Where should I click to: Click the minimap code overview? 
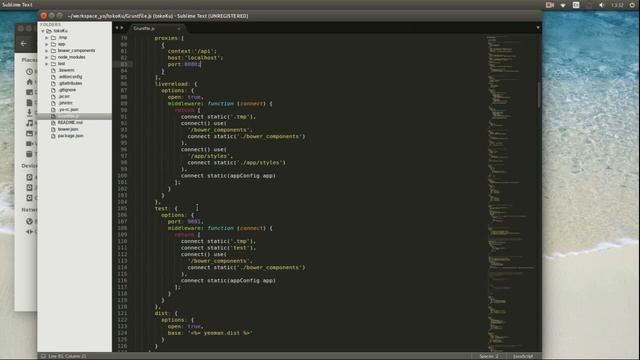(510, 192)
